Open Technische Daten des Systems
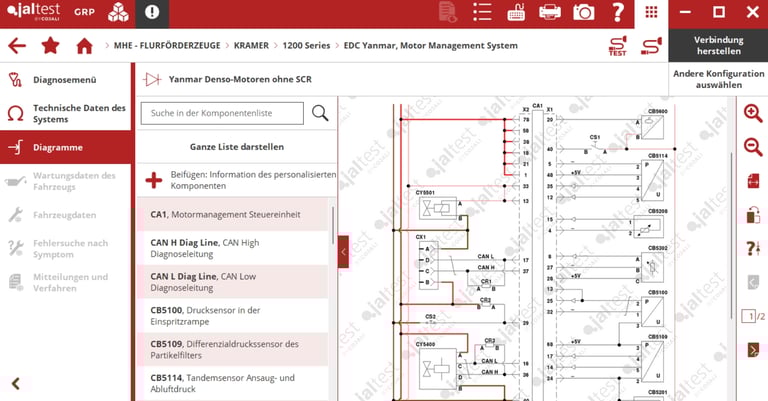Image resolution: width=768 pixels, height=401 pixels. 66,114
